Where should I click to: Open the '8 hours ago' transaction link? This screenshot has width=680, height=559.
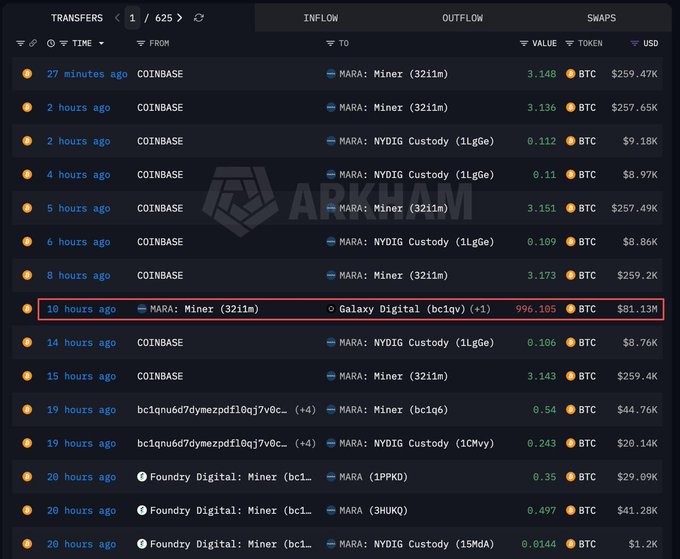(x=78, y=276)
